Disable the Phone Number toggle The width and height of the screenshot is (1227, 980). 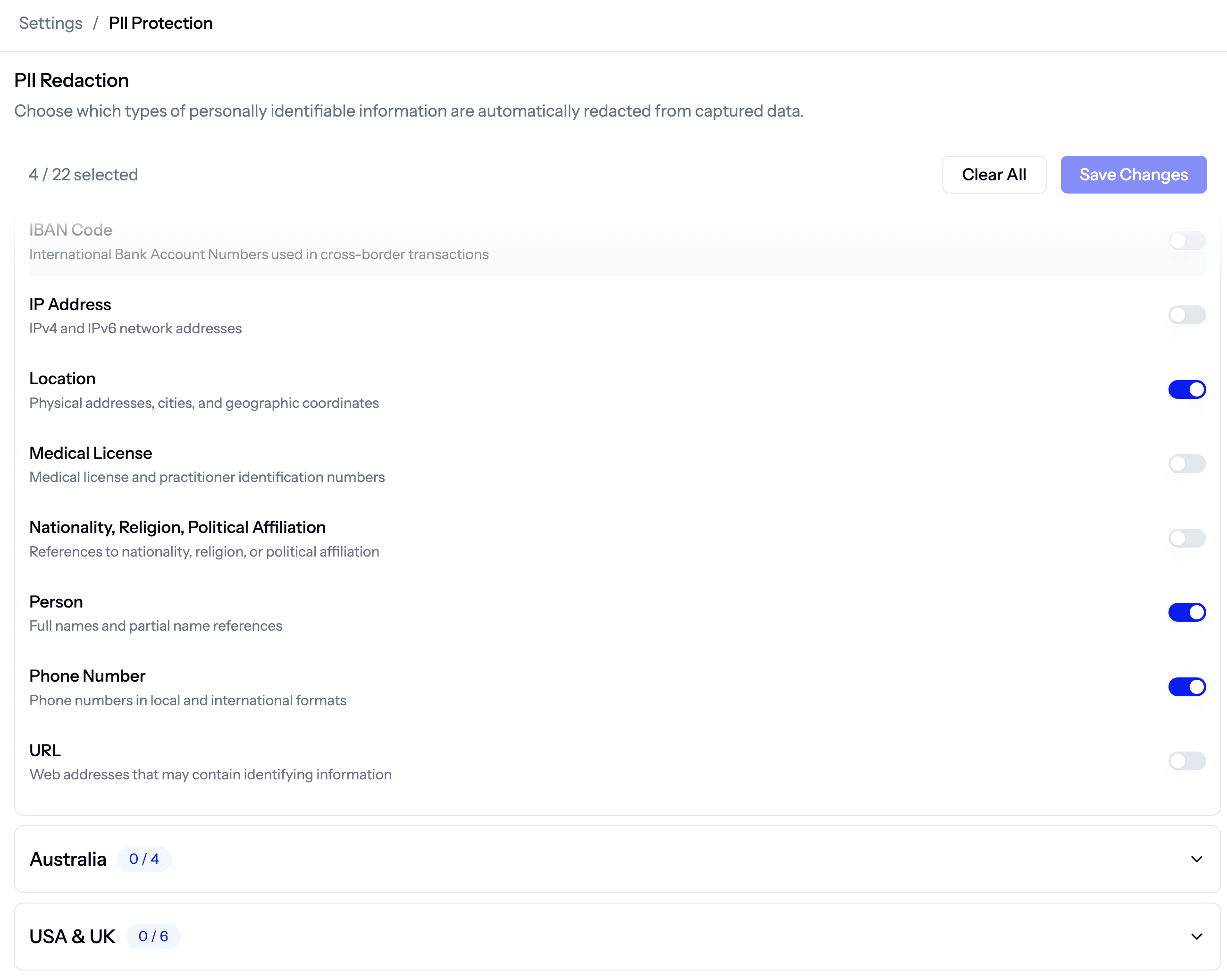[1187, 687]
